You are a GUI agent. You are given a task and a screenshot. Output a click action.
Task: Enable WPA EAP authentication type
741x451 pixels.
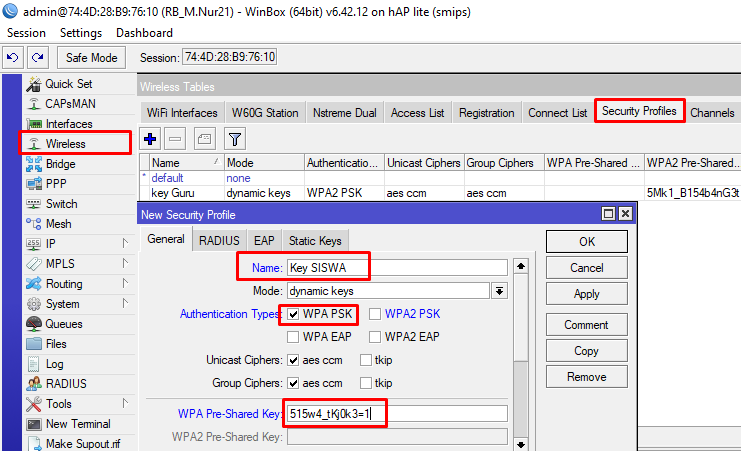(293, 337)
